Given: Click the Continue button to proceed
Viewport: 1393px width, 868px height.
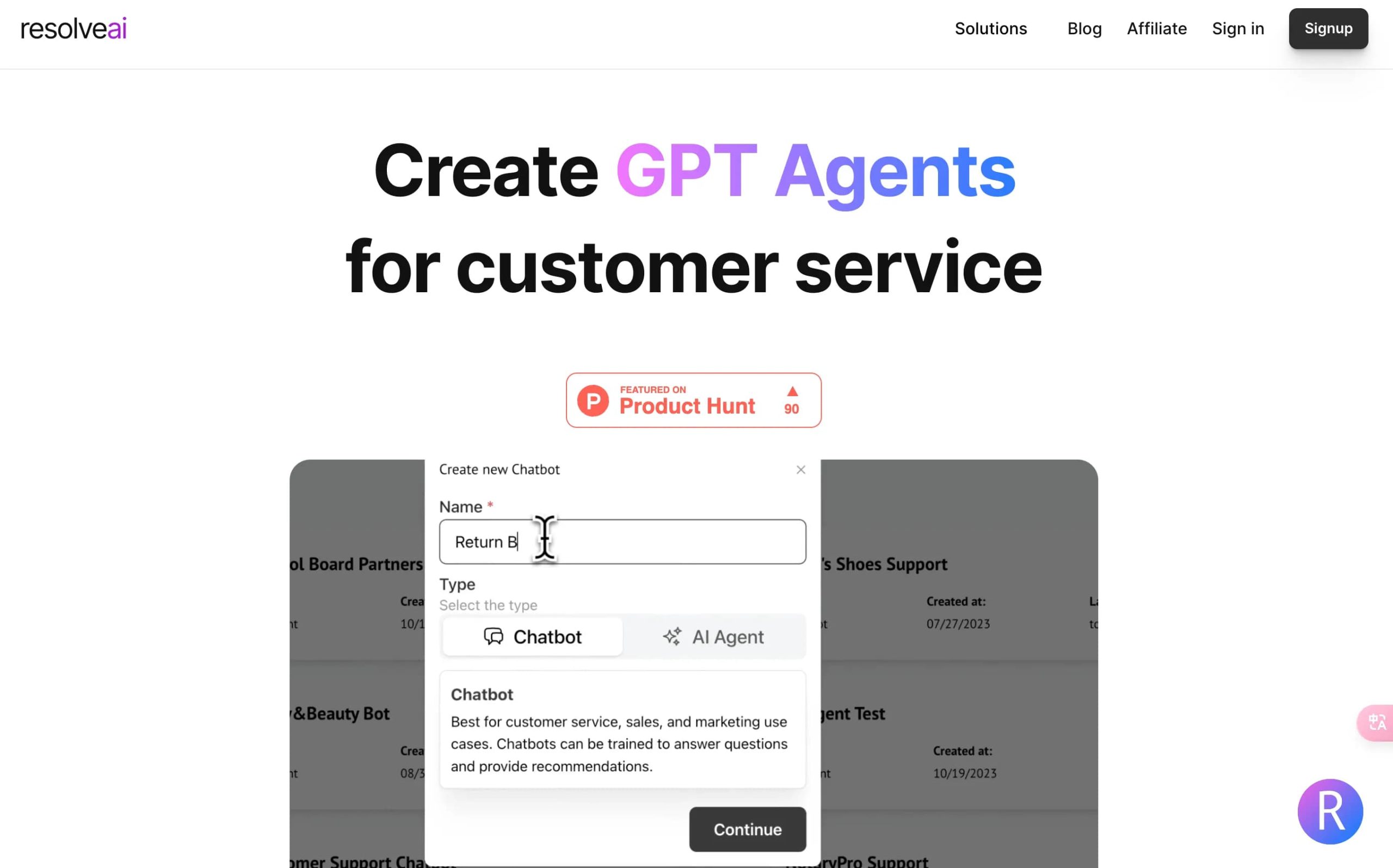Looking at the screenshot, I should pyautogui.click(x=747, y=829).
